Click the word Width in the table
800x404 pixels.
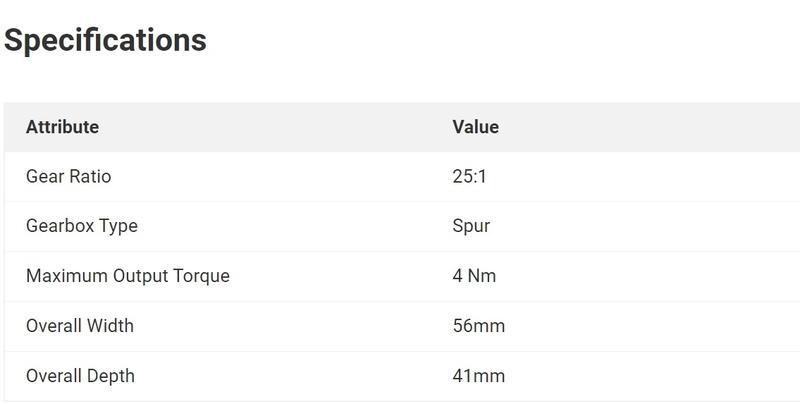tap(110, 326)
